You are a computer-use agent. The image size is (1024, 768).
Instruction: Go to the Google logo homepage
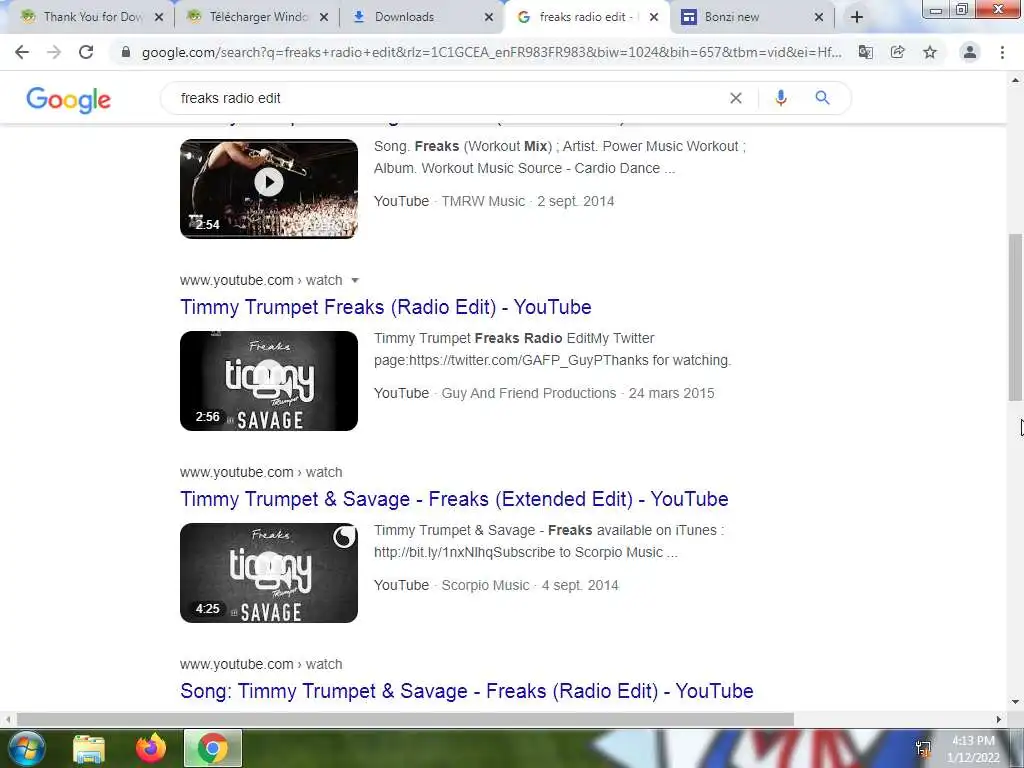pyautogui.click(x=69, y=99)
